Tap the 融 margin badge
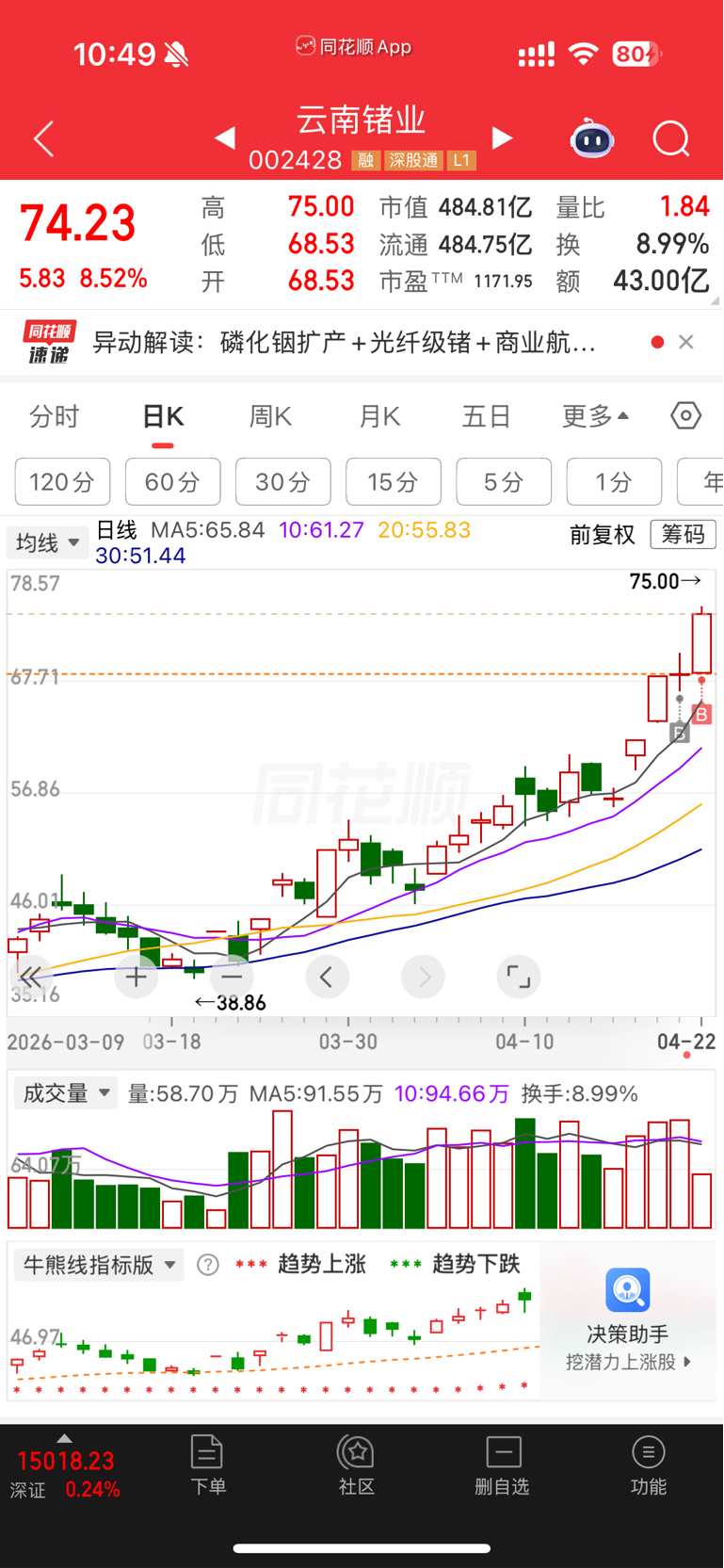724x1568 pixels. tap(365, 161)
